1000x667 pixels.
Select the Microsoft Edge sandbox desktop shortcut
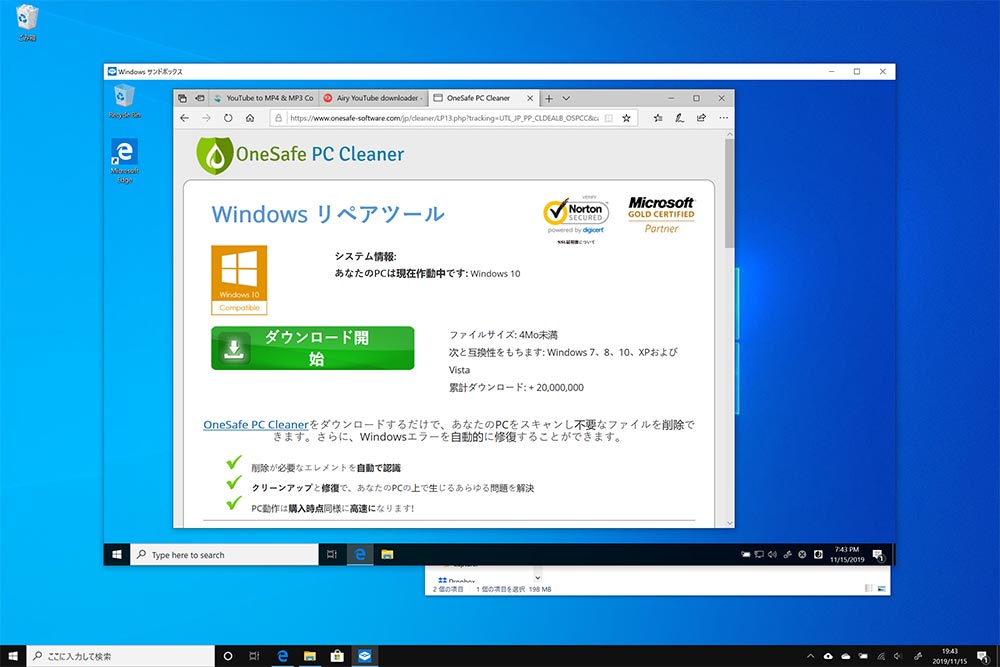[x=124, y=161]
